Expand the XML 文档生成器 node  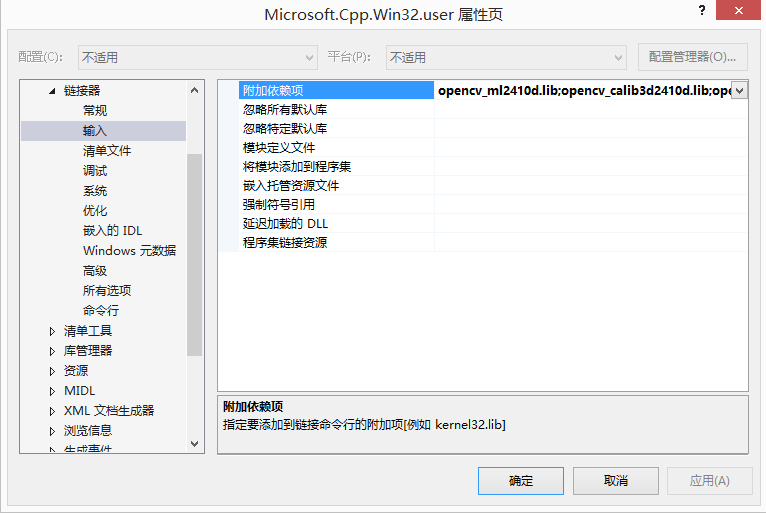[52, 411]
